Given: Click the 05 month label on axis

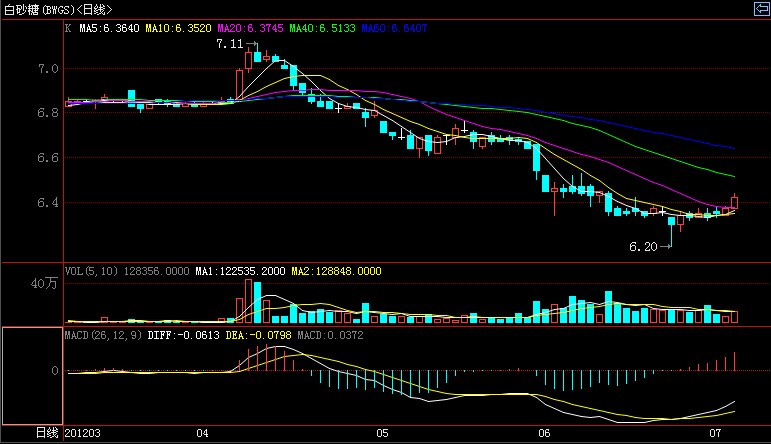Looking at the screenshot, I should click(382, 433).
